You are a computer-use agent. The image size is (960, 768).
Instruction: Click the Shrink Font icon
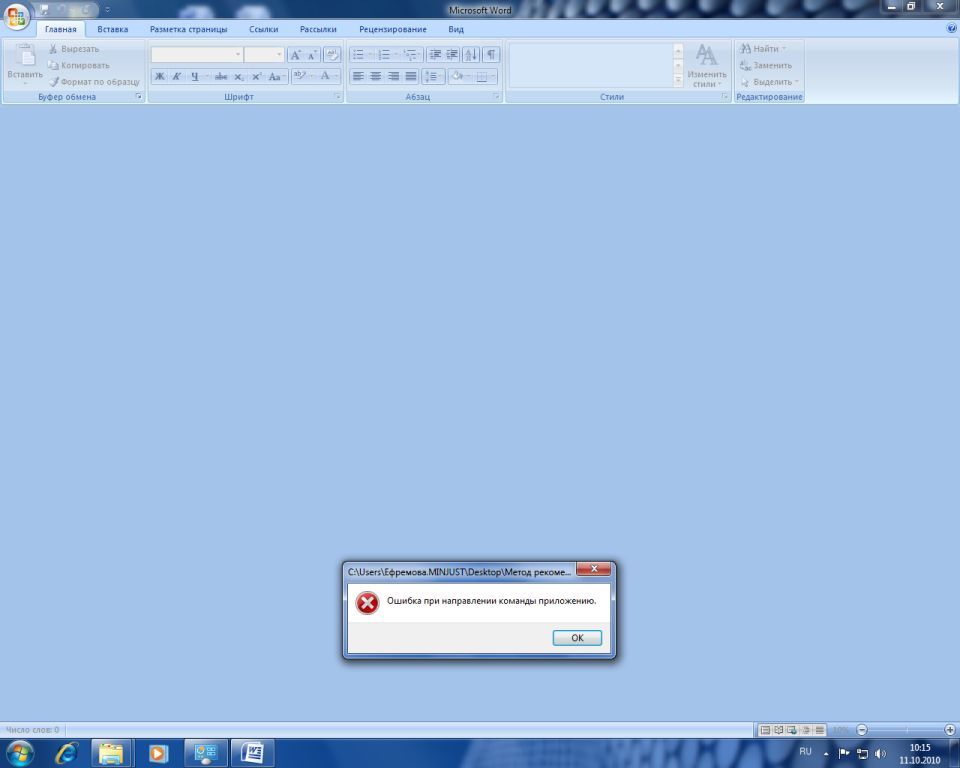coord(312,55)
